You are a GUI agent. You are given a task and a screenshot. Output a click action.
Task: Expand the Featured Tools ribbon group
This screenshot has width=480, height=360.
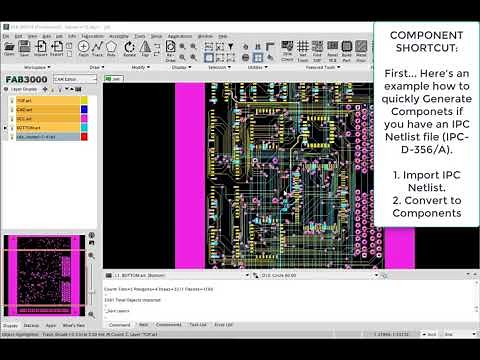pos(322,67)
